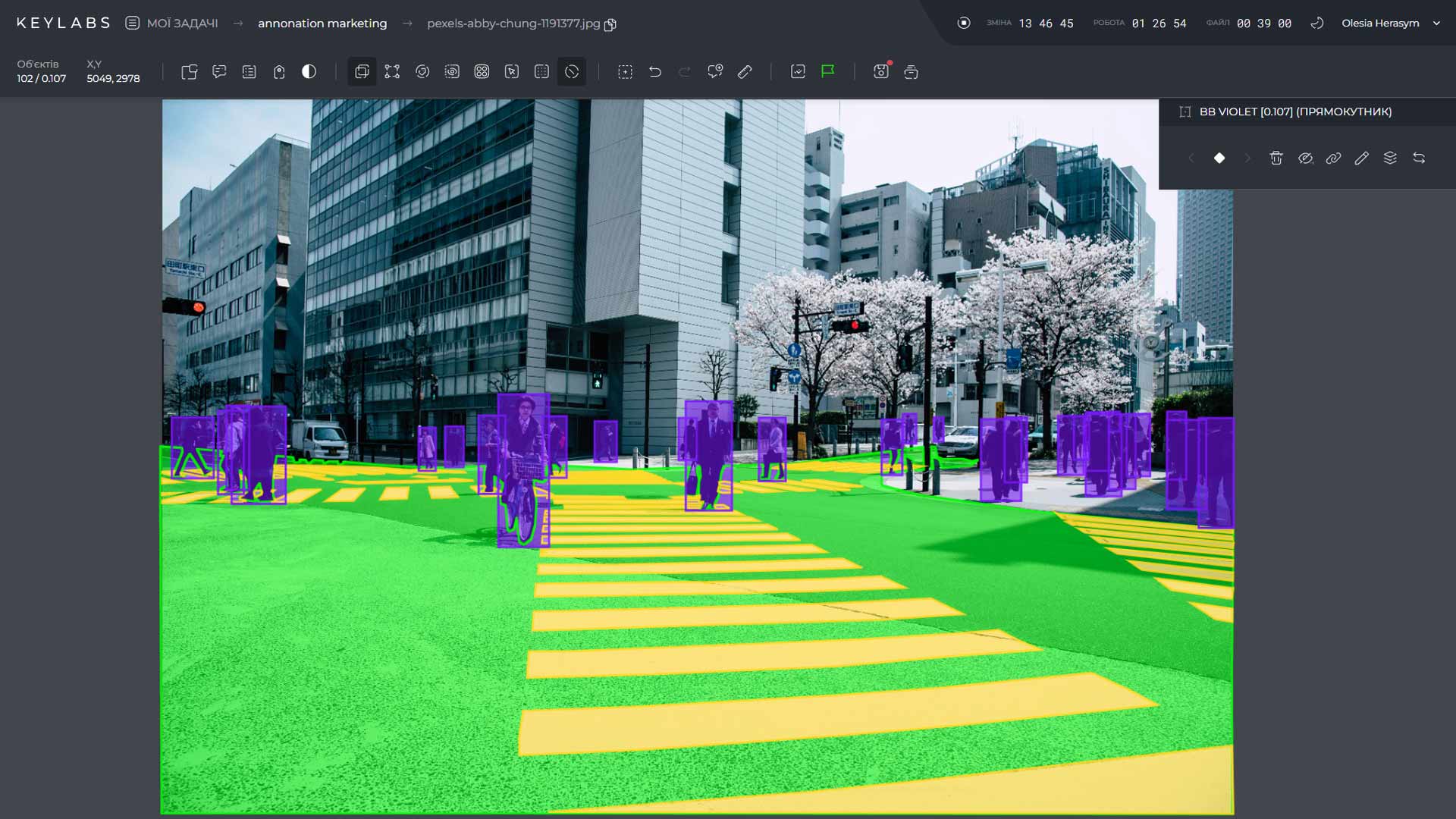Go to next object with right chevron
Image resolution: width=1456 pixels, height=819 pixels.
click(1247, 159)
